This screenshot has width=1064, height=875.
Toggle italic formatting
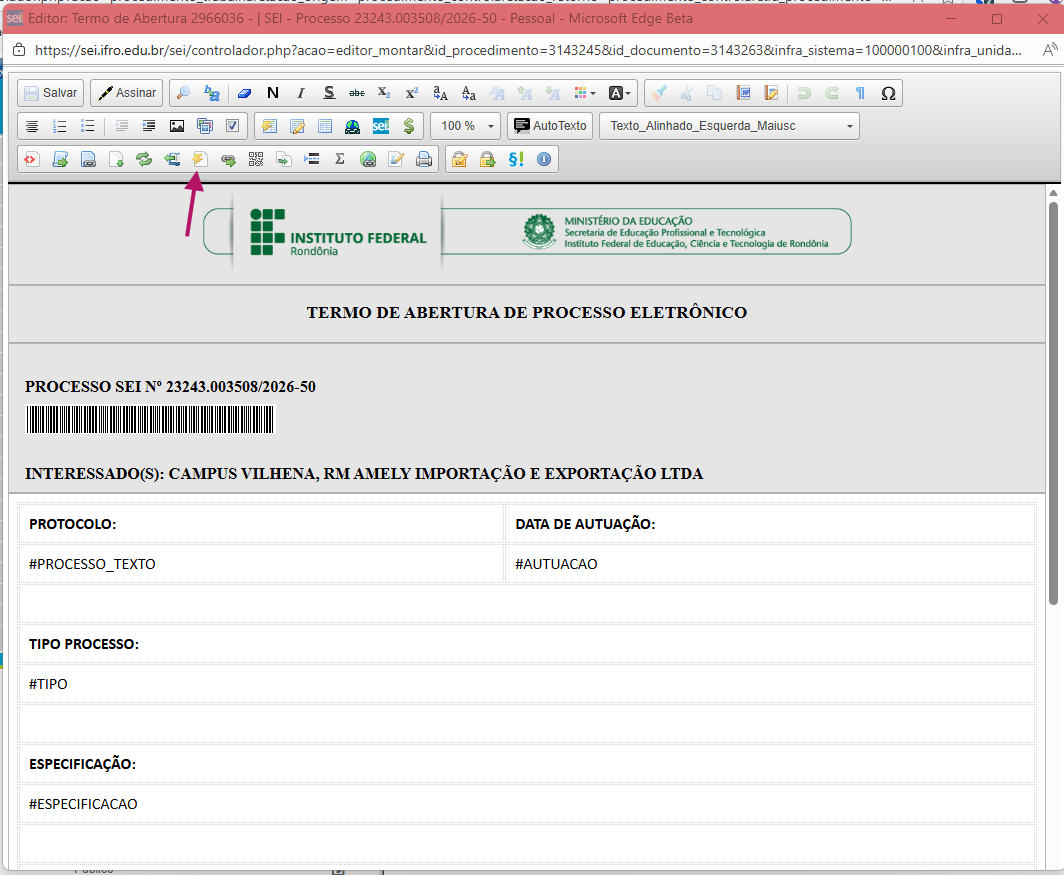tap(300, 93)
